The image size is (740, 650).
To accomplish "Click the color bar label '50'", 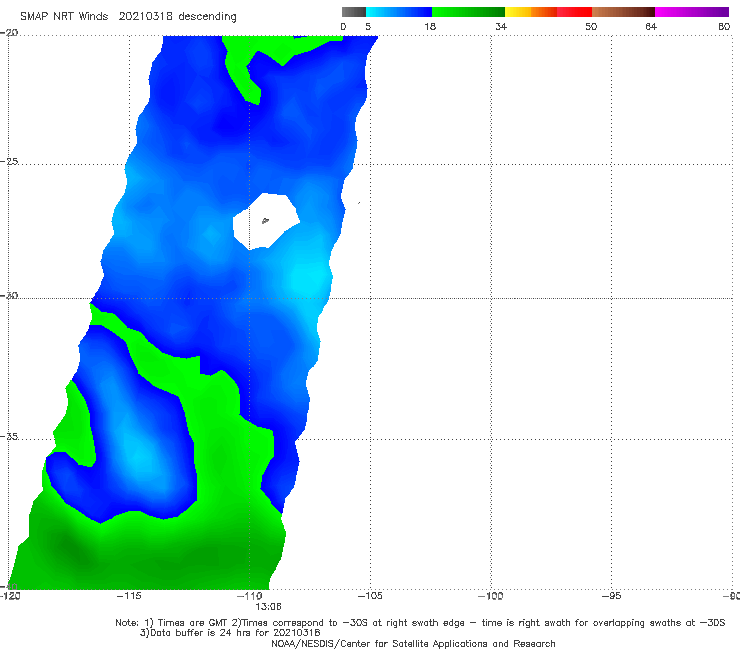I will (x=591, y=26).
